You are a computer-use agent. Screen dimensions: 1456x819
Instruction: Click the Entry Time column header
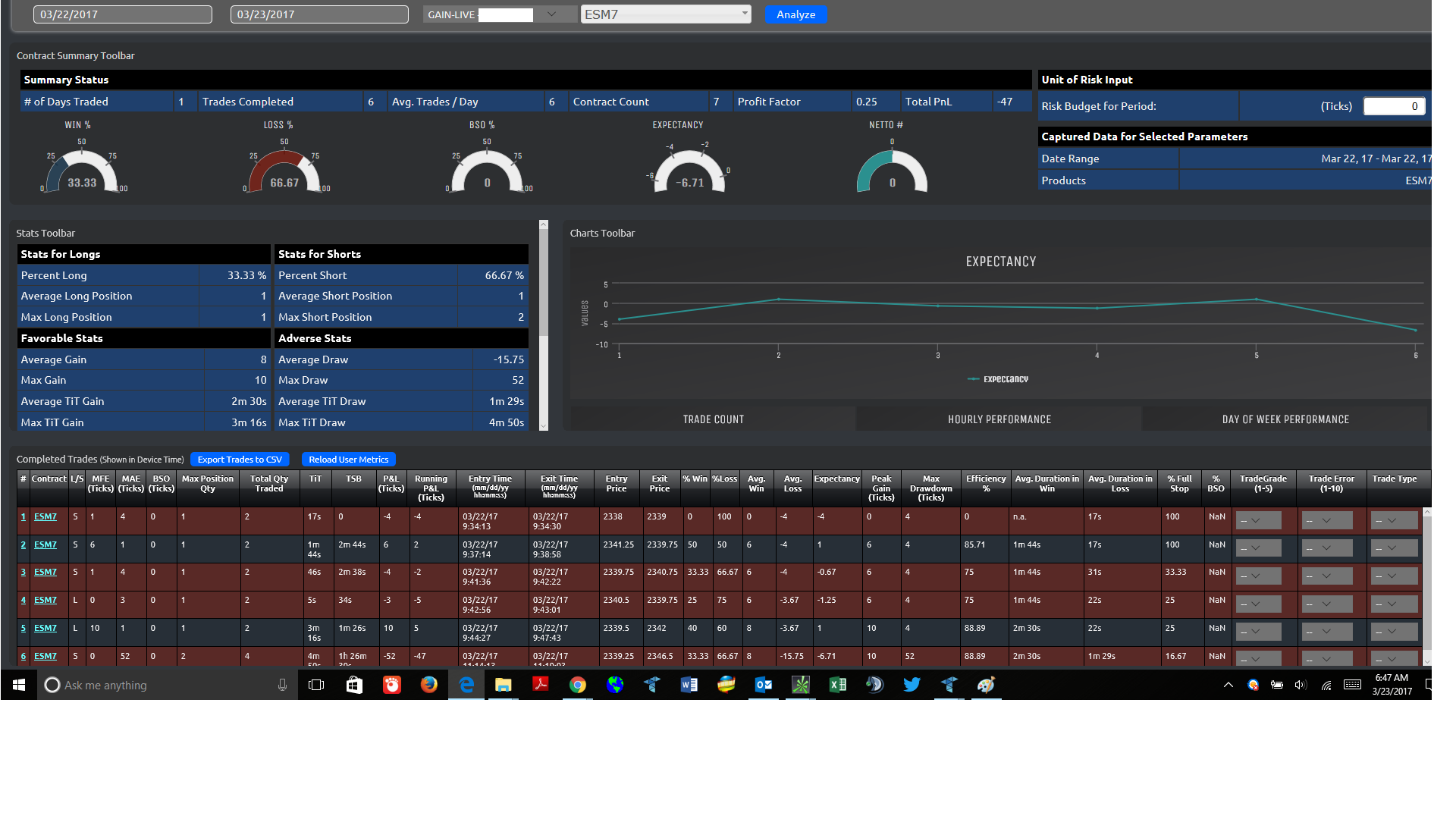click(490, 488)
